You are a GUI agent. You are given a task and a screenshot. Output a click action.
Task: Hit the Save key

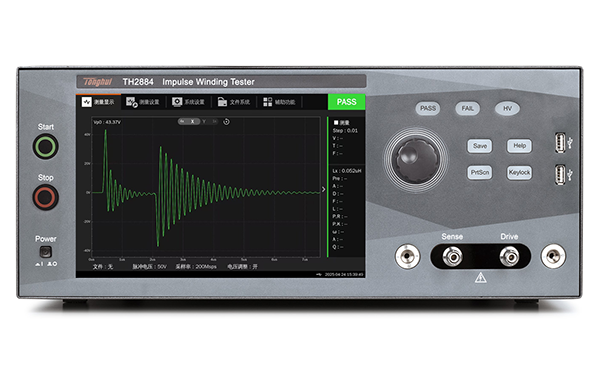479,146
